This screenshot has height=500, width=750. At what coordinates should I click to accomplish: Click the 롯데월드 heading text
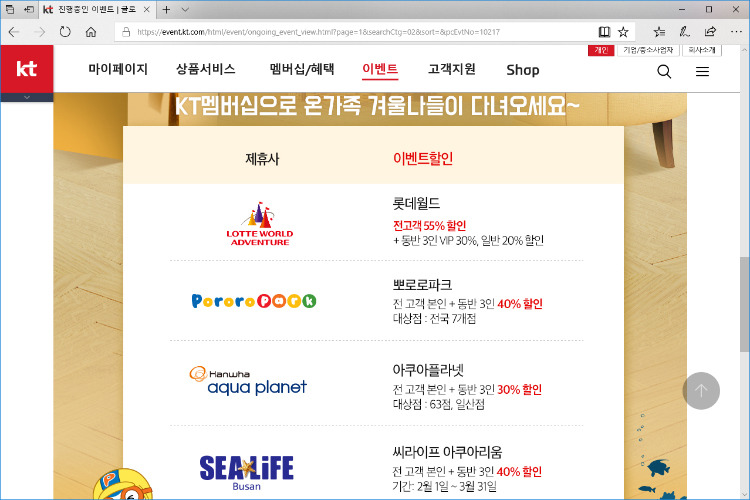416,203
